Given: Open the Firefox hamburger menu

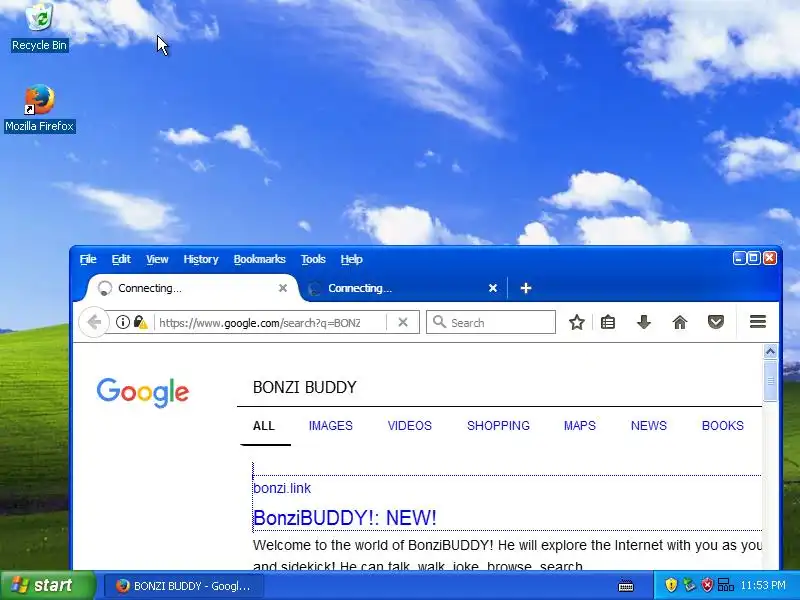Looking at the screenshot, I should click(758, 321).
